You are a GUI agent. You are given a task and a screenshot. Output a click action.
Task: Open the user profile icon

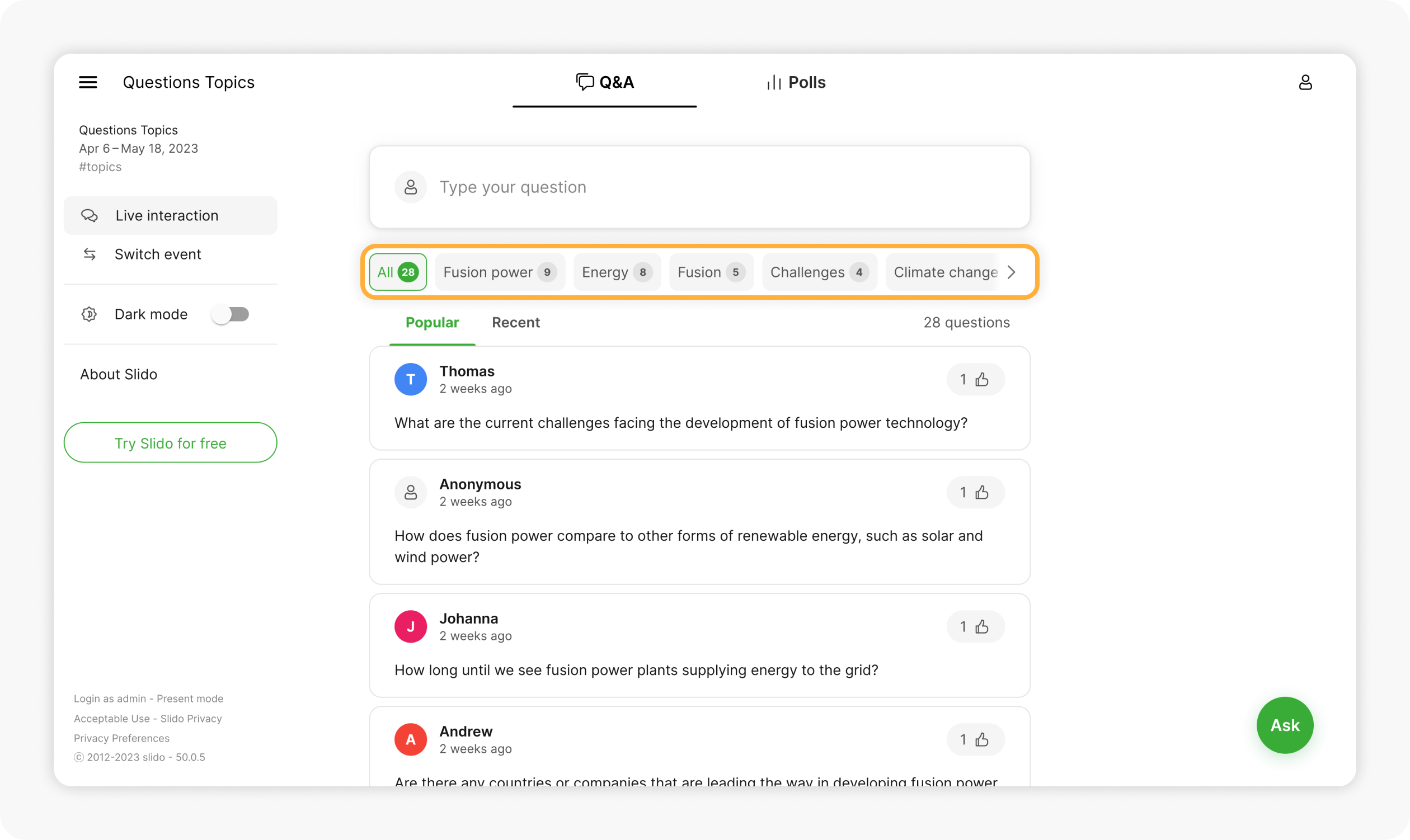click(x=1305, y=83)
